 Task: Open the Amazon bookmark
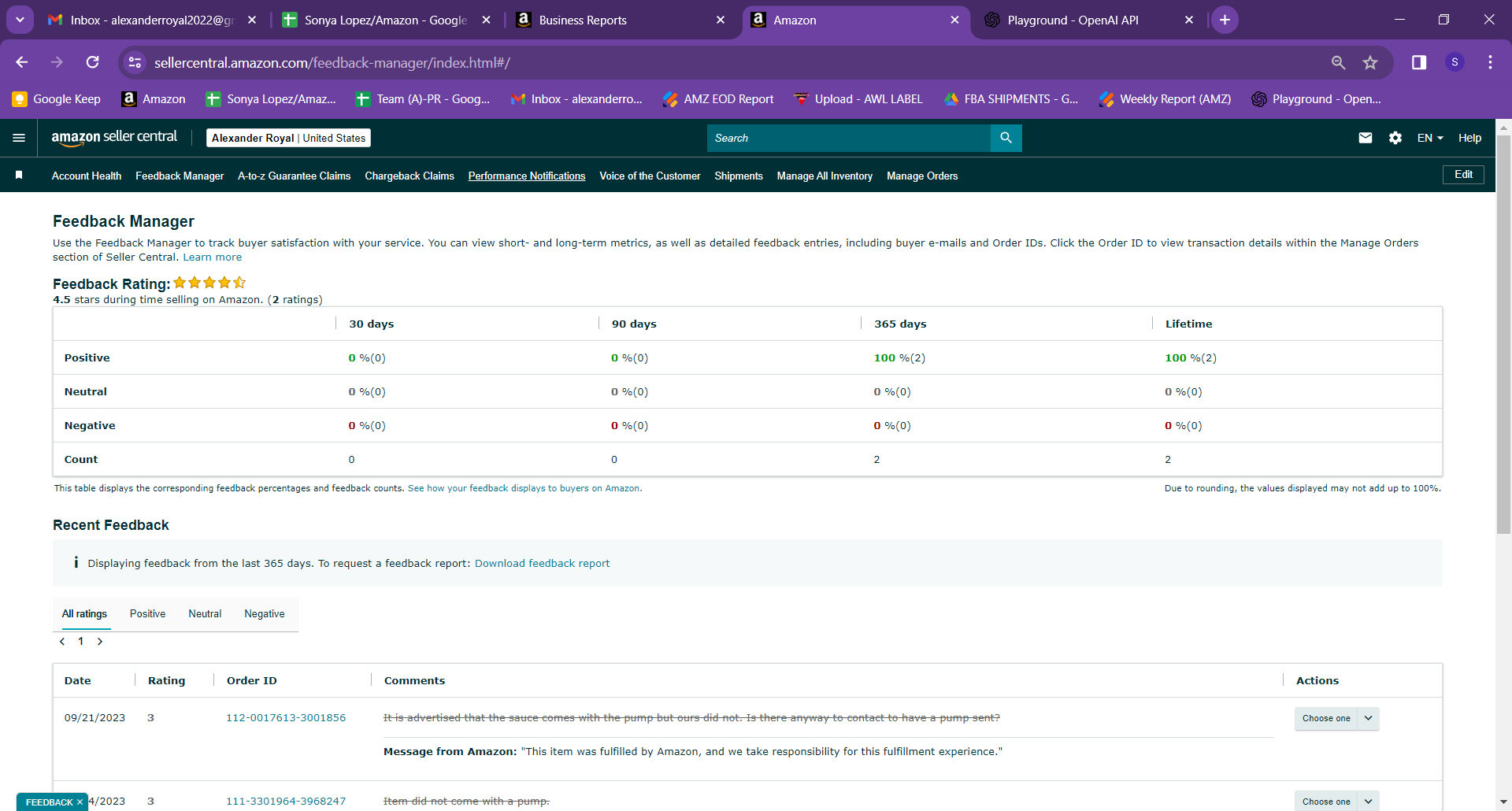click(154, 99)
